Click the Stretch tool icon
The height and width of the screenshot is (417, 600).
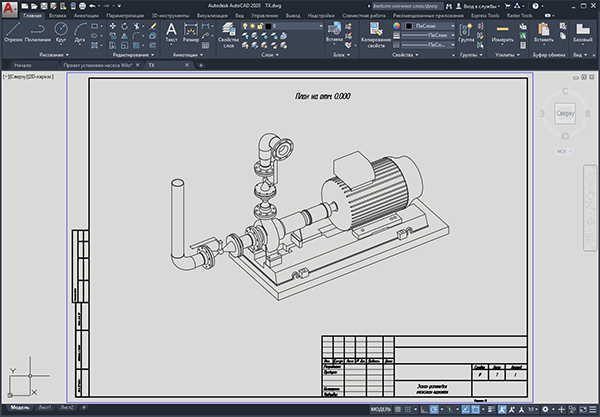[x=113, y=45]
